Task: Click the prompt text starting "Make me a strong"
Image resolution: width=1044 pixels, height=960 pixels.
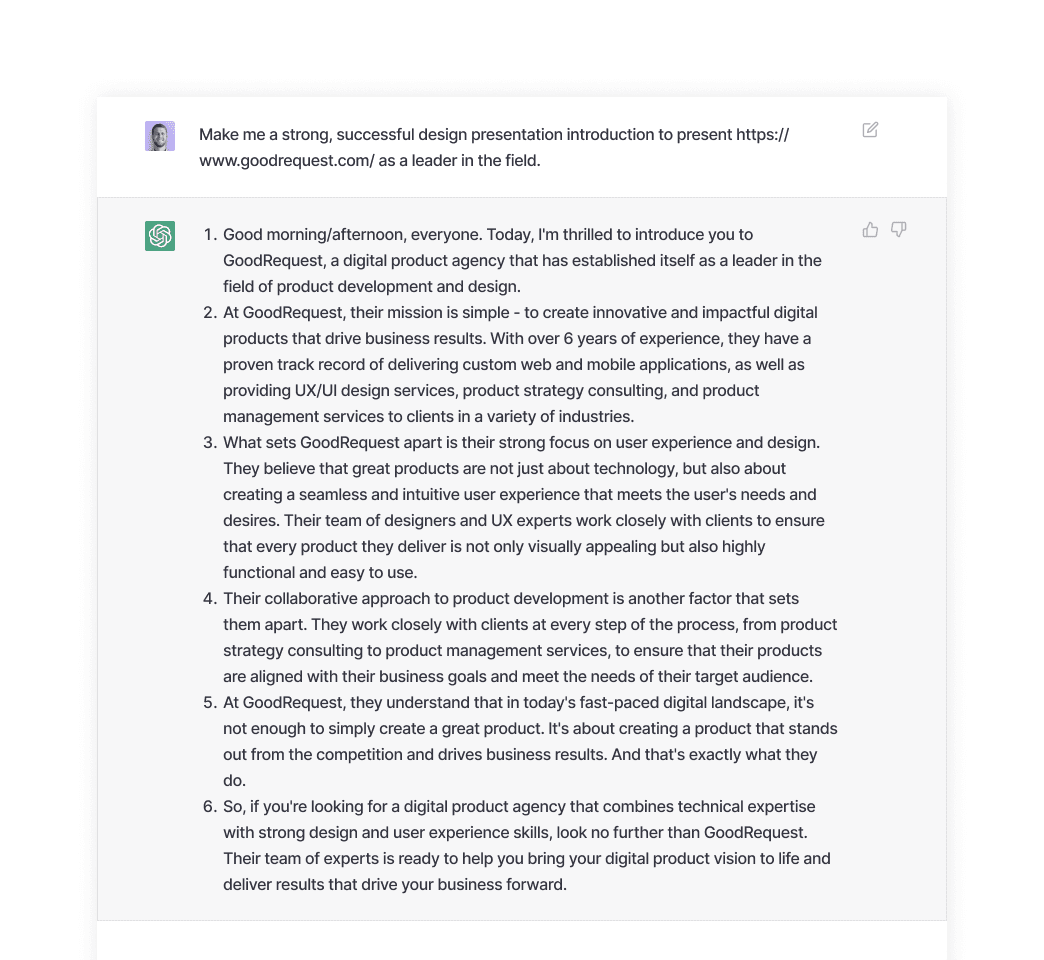Action: 494,147
